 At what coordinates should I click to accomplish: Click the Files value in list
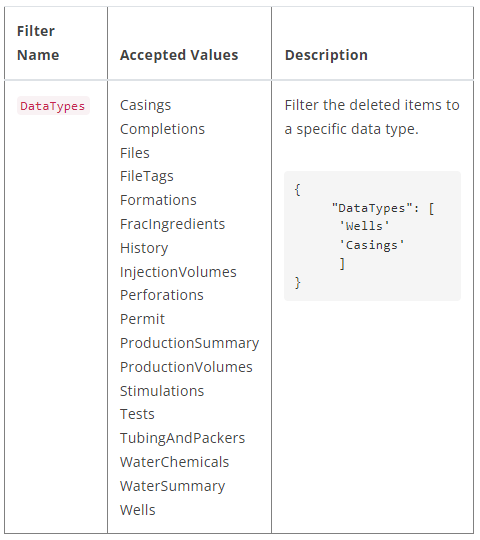click(135, 153)
